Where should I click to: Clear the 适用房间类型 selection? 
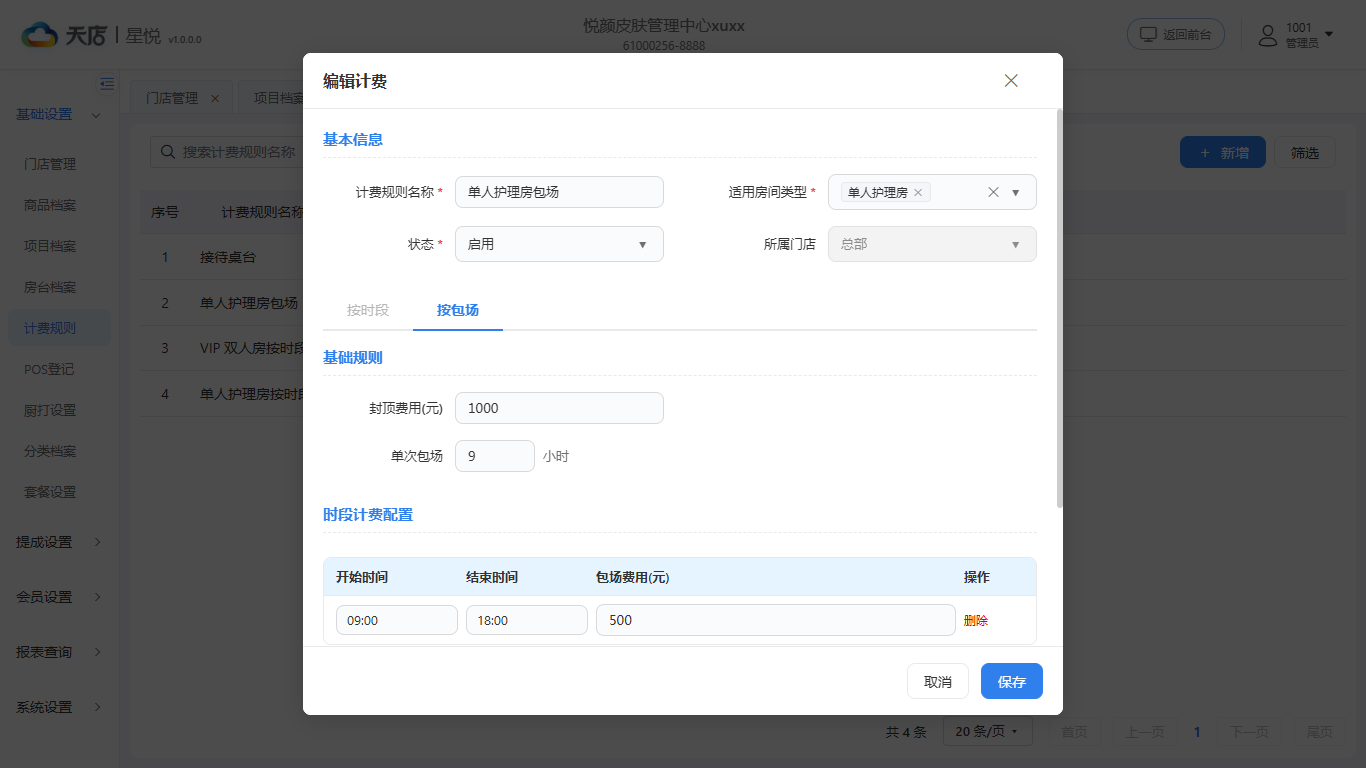pyautogui.click(x=993, y=192)
